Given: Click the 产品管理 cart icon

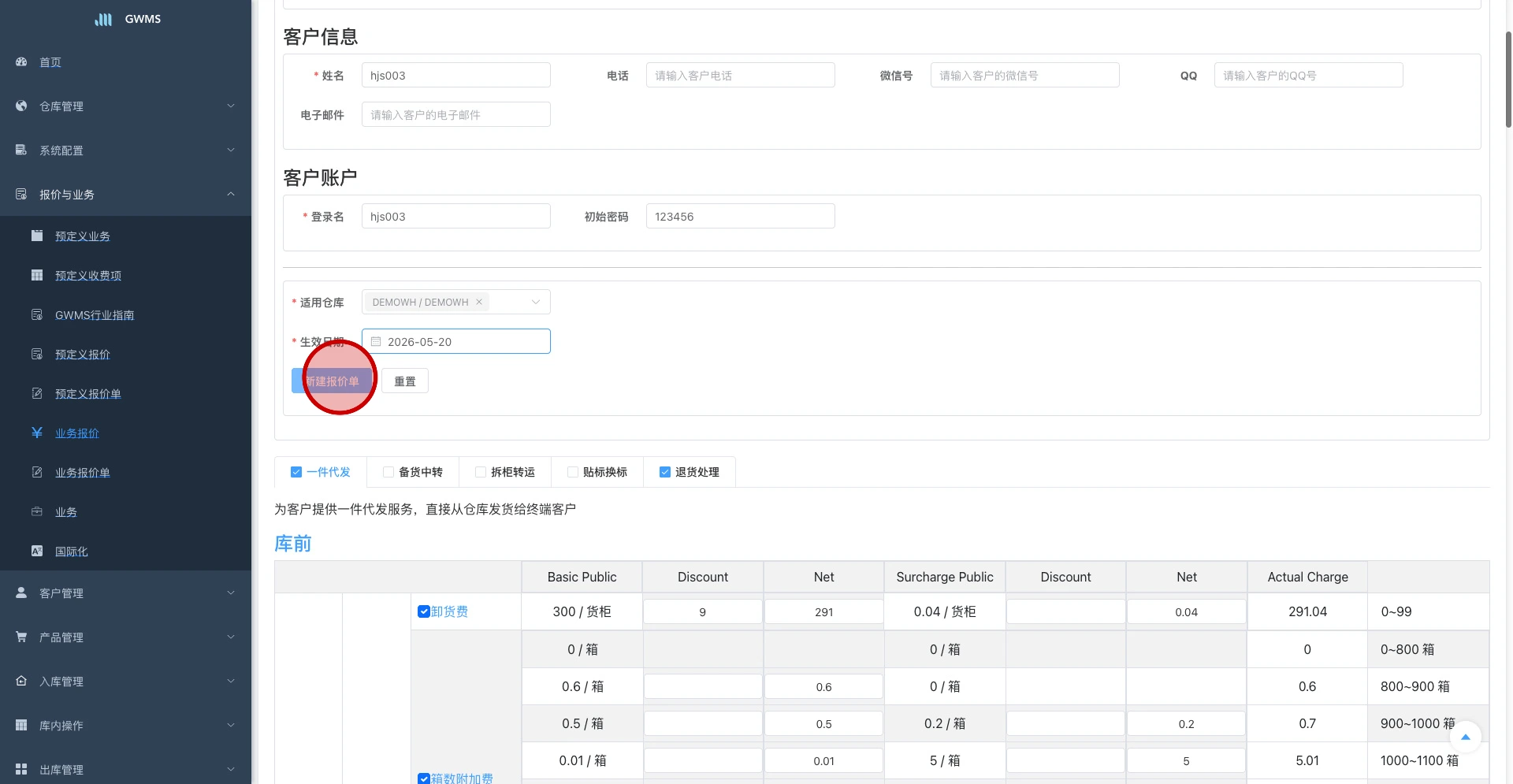Looking at the screenshot, I should coord(21,637).
